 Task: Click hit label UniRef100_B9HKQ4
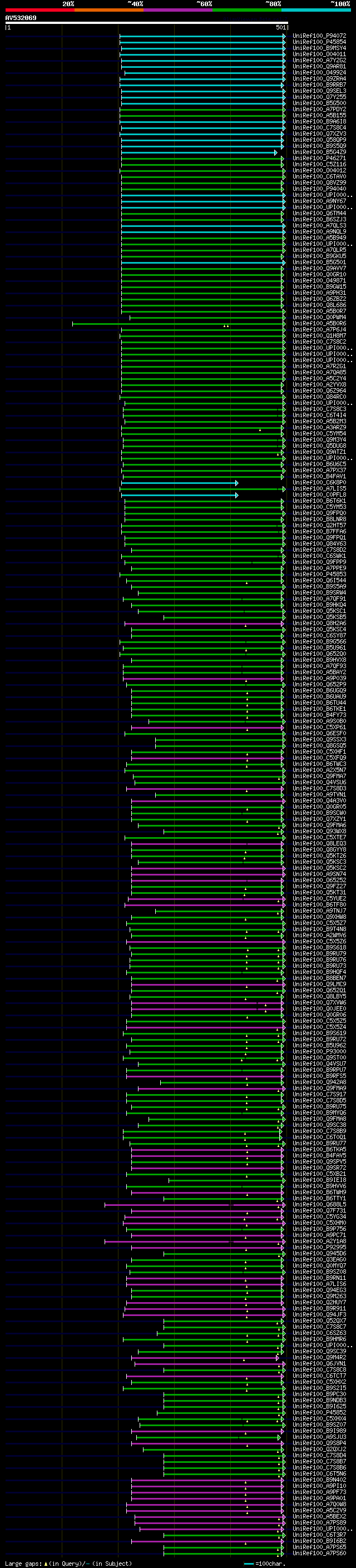coord(319,605)
